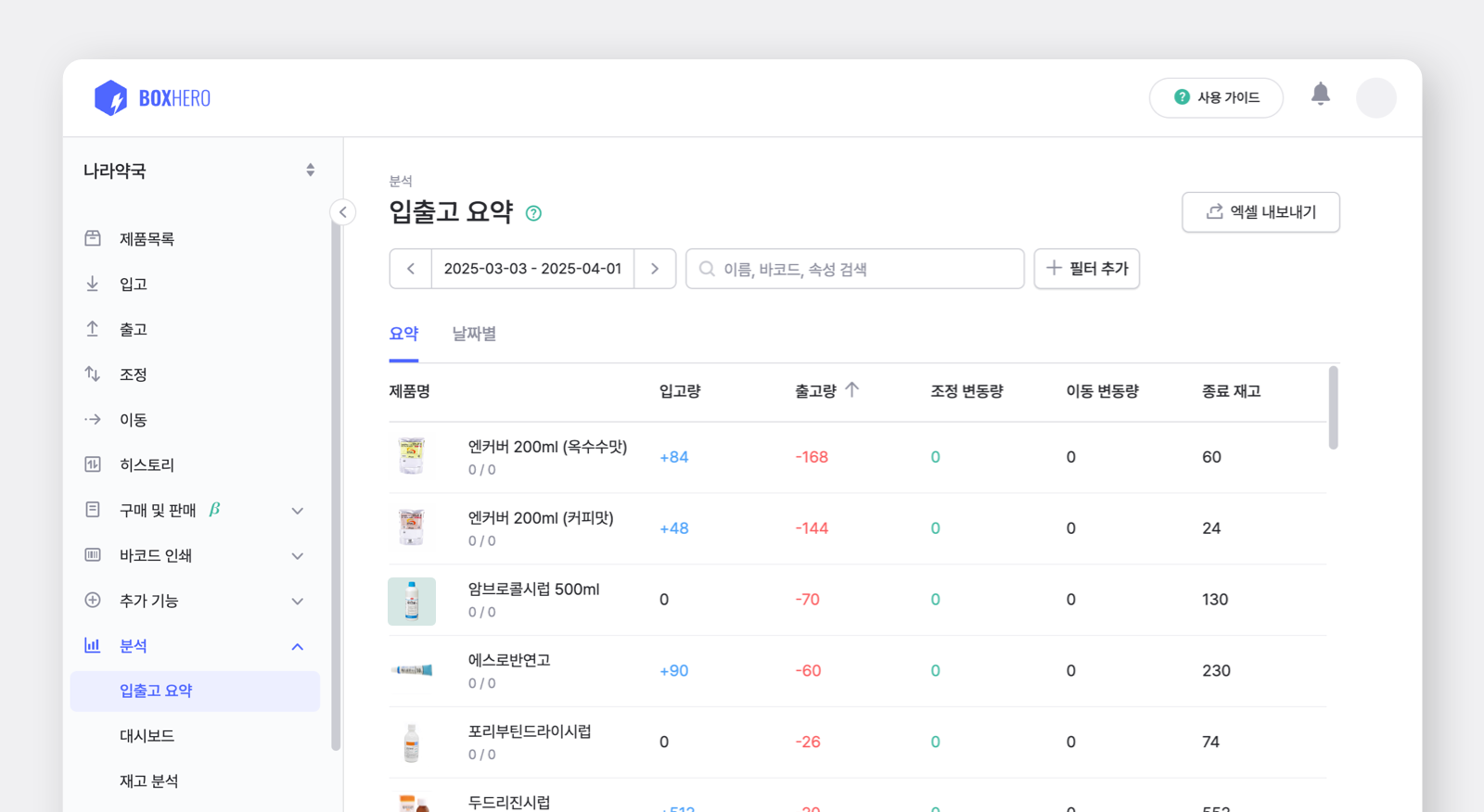Click the 종료 재고 column header
The width and height of the screenshot is (1484, 812).
(1231, 391)
